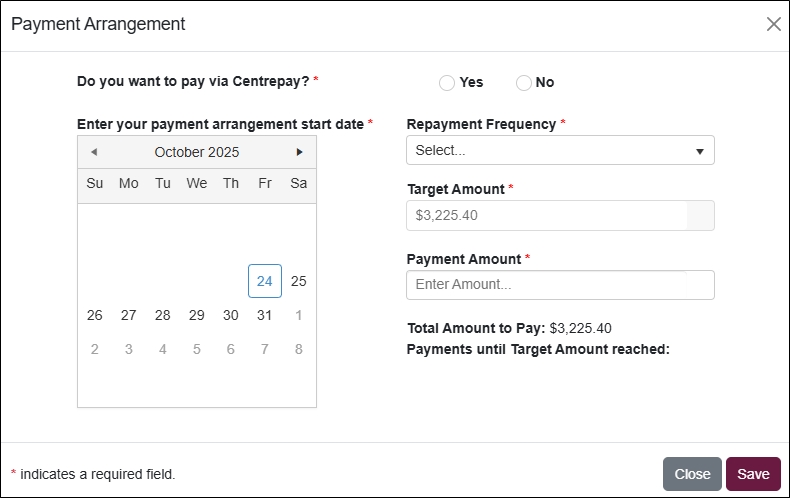Choose October 28 as start date
Image resolution: width=790 pixels, height=498 pixels.
tap(163, 315)
